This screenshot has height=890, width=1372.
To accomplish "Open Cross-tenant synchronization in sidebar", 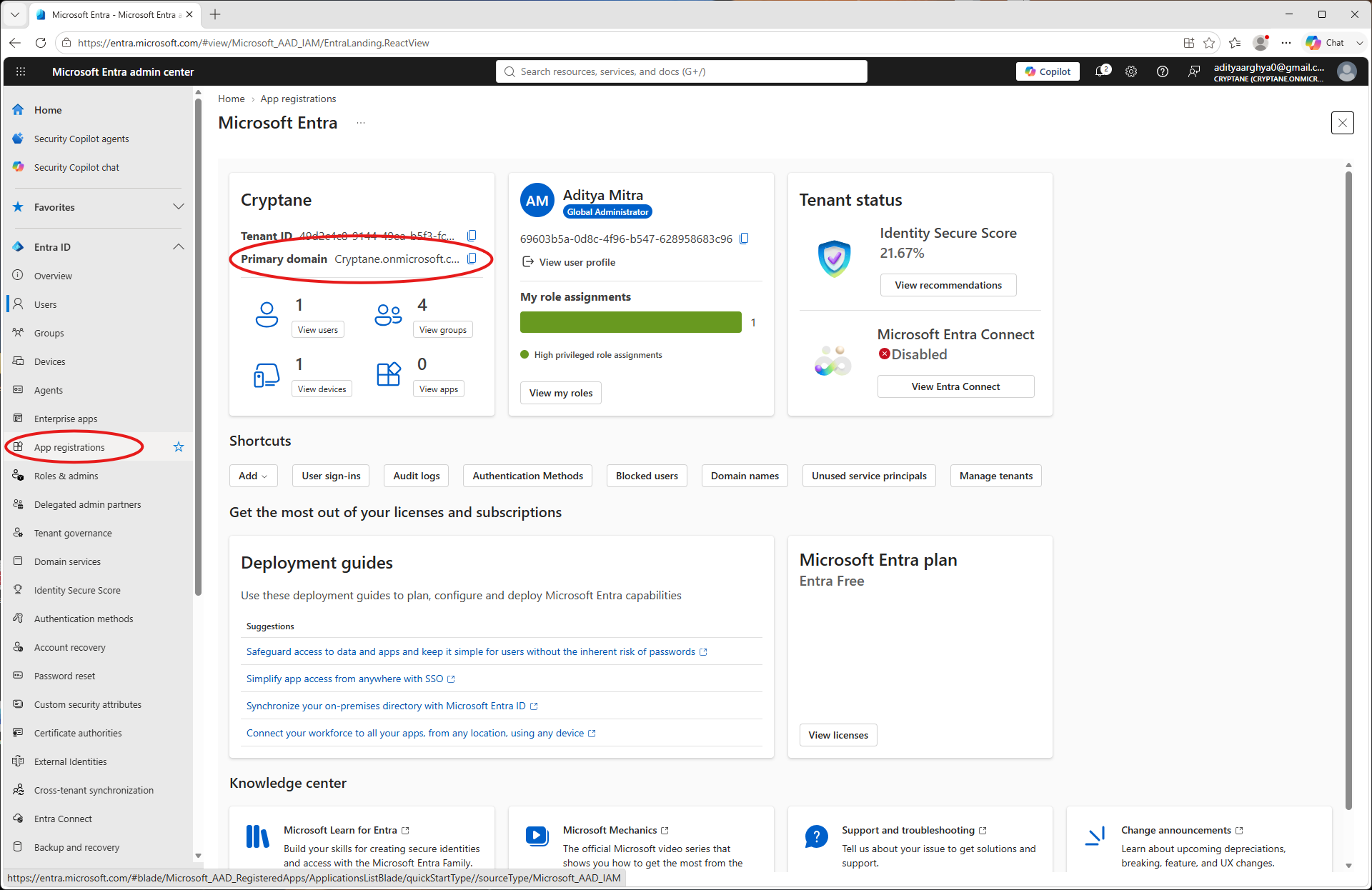I will [94, 790].
